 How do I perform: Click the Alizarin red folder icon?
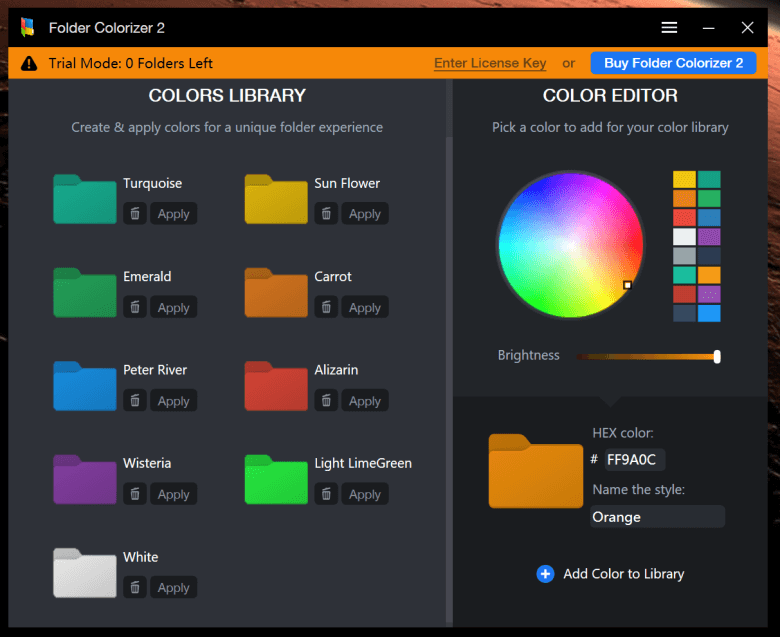276,386
